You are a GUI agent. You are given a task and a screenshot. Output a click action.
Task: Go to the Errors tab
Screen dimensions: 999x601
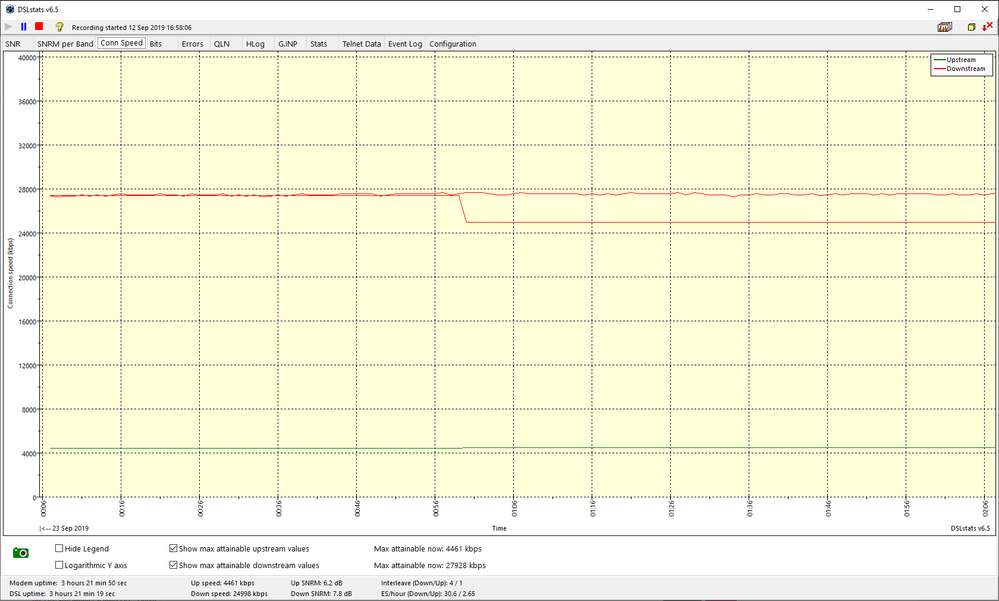[x=192, y=44]
